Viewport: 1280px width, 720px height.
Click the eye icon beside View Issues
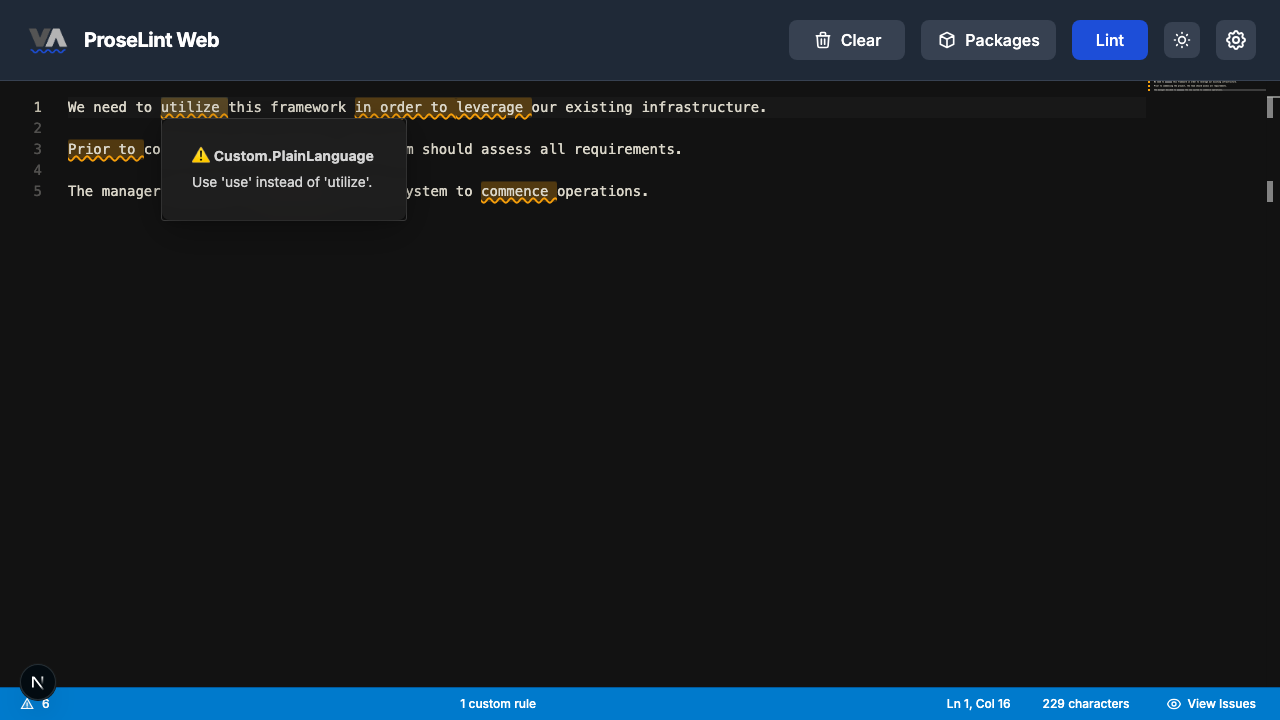coord(1173,703)
